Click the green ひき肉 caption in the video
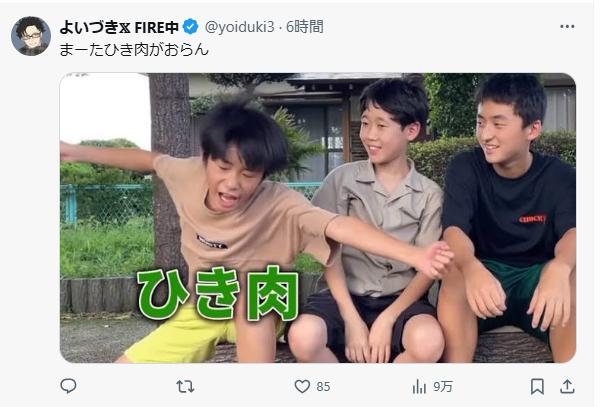 tap(218, 293)
